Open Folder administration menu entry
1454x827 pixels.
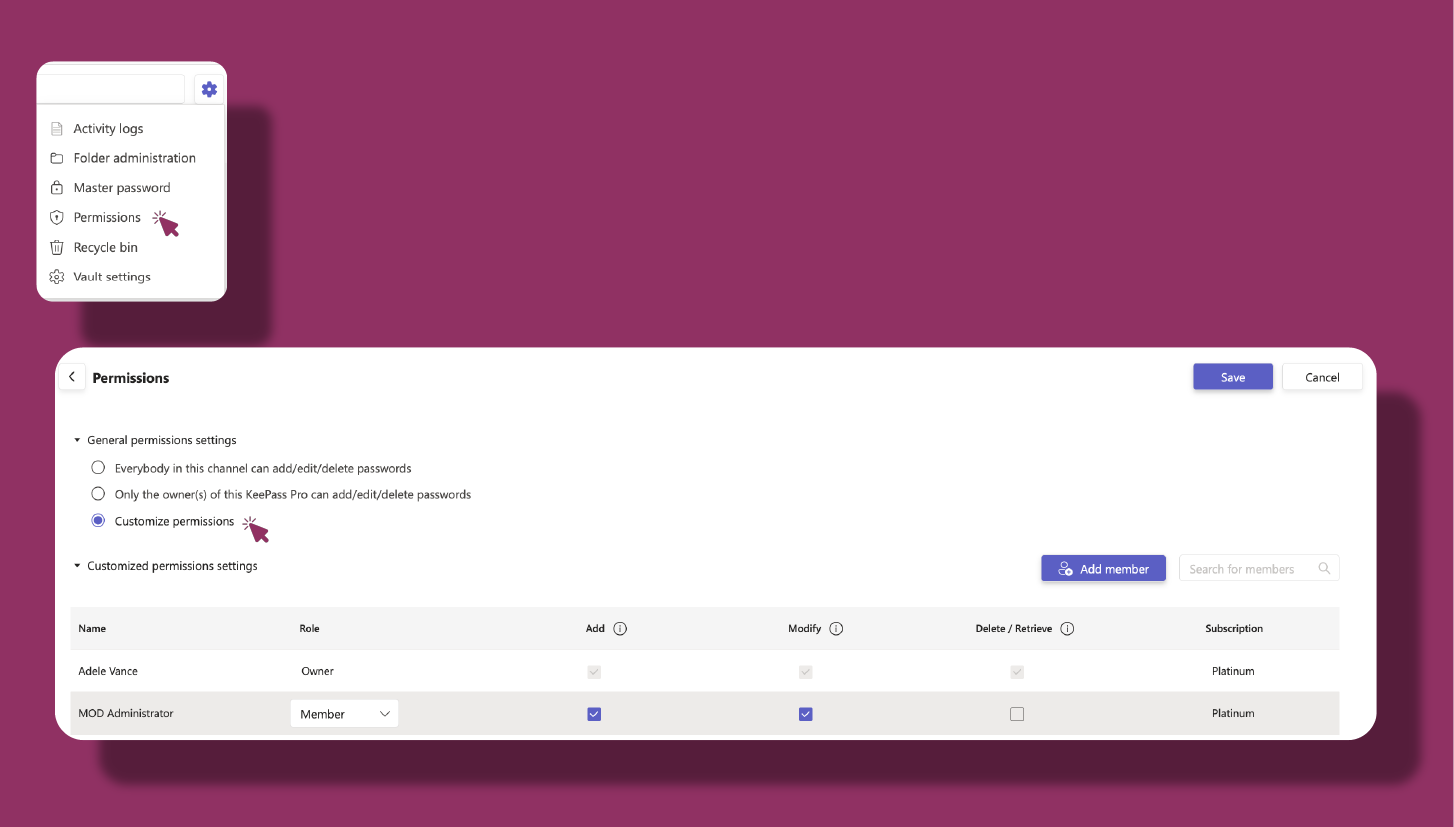click(x=134, y=158)
